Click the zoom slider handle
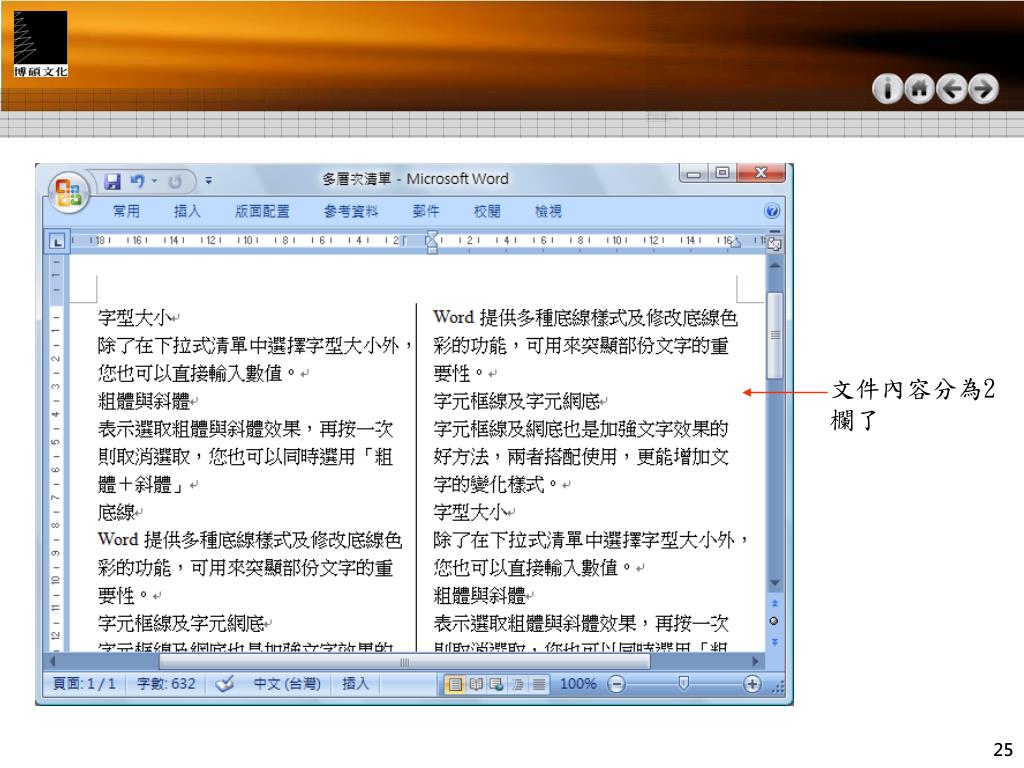Image resolution: width=1024 pixels, height=768 pixels. [x=683, y=683]
